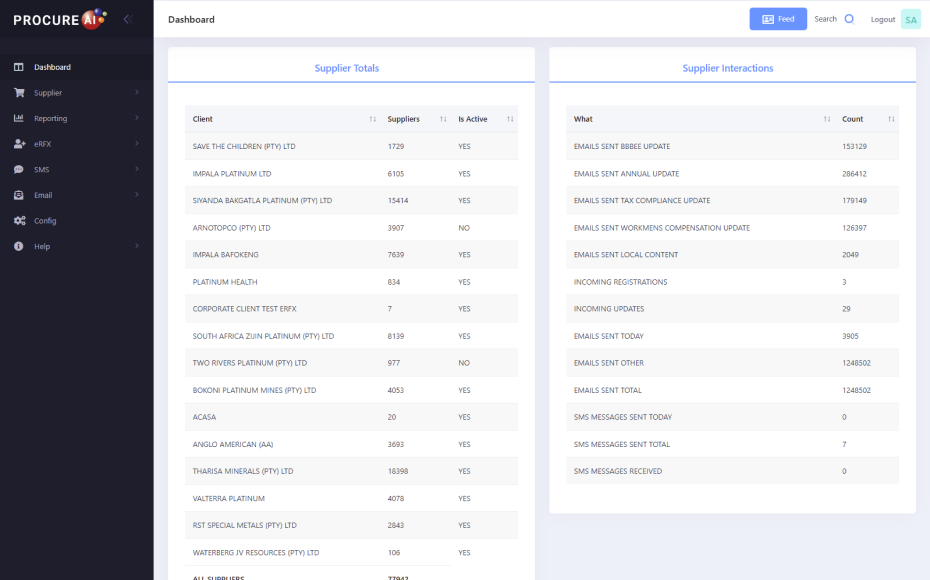The image size is (930, 580).
Task: Click the search magnifier icon
Action: pos(849,19)
